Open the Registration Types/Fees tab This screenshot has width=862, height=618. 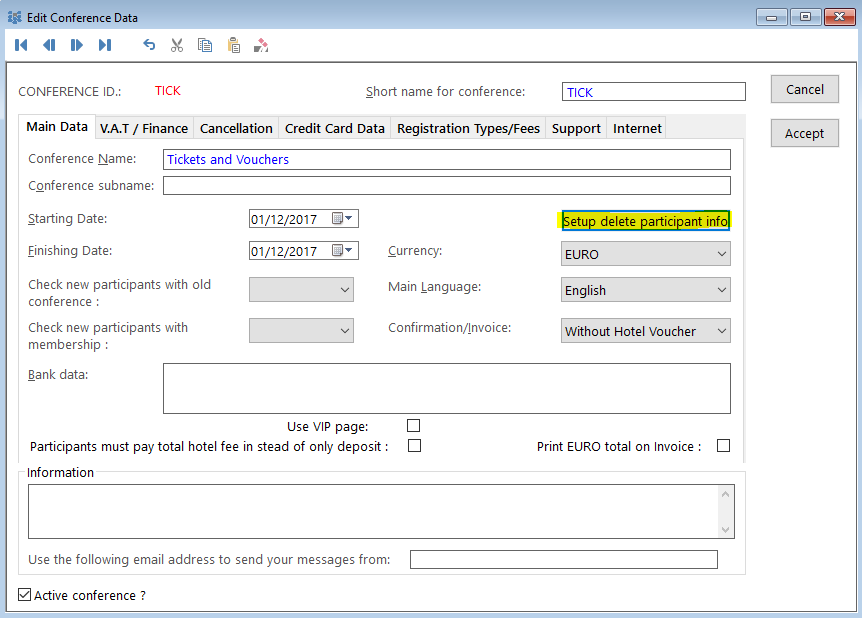point(468,128)
